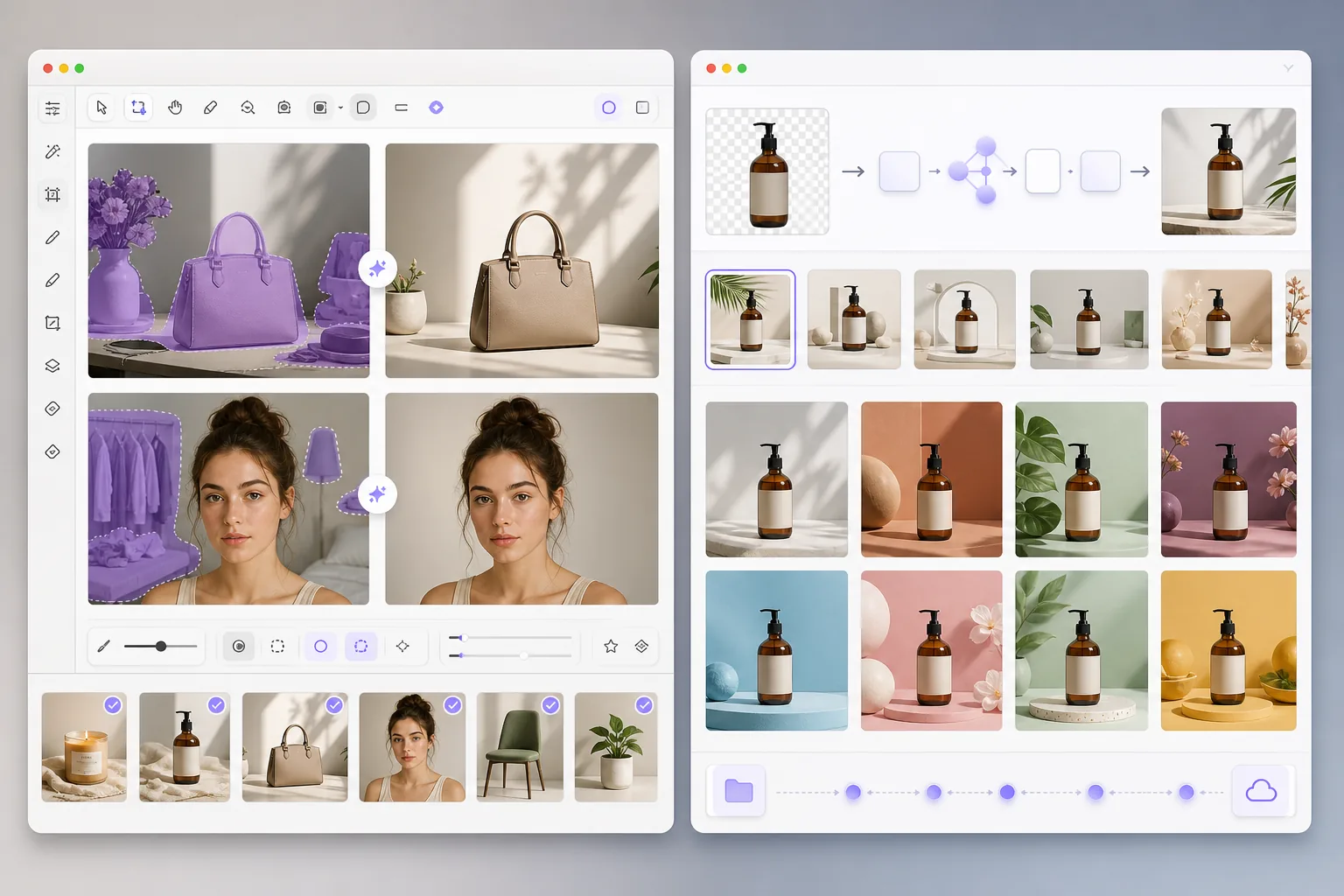Select the magic wand tool in sidebar
Screen dimensions: 1344x896
[x=52, y=151]
